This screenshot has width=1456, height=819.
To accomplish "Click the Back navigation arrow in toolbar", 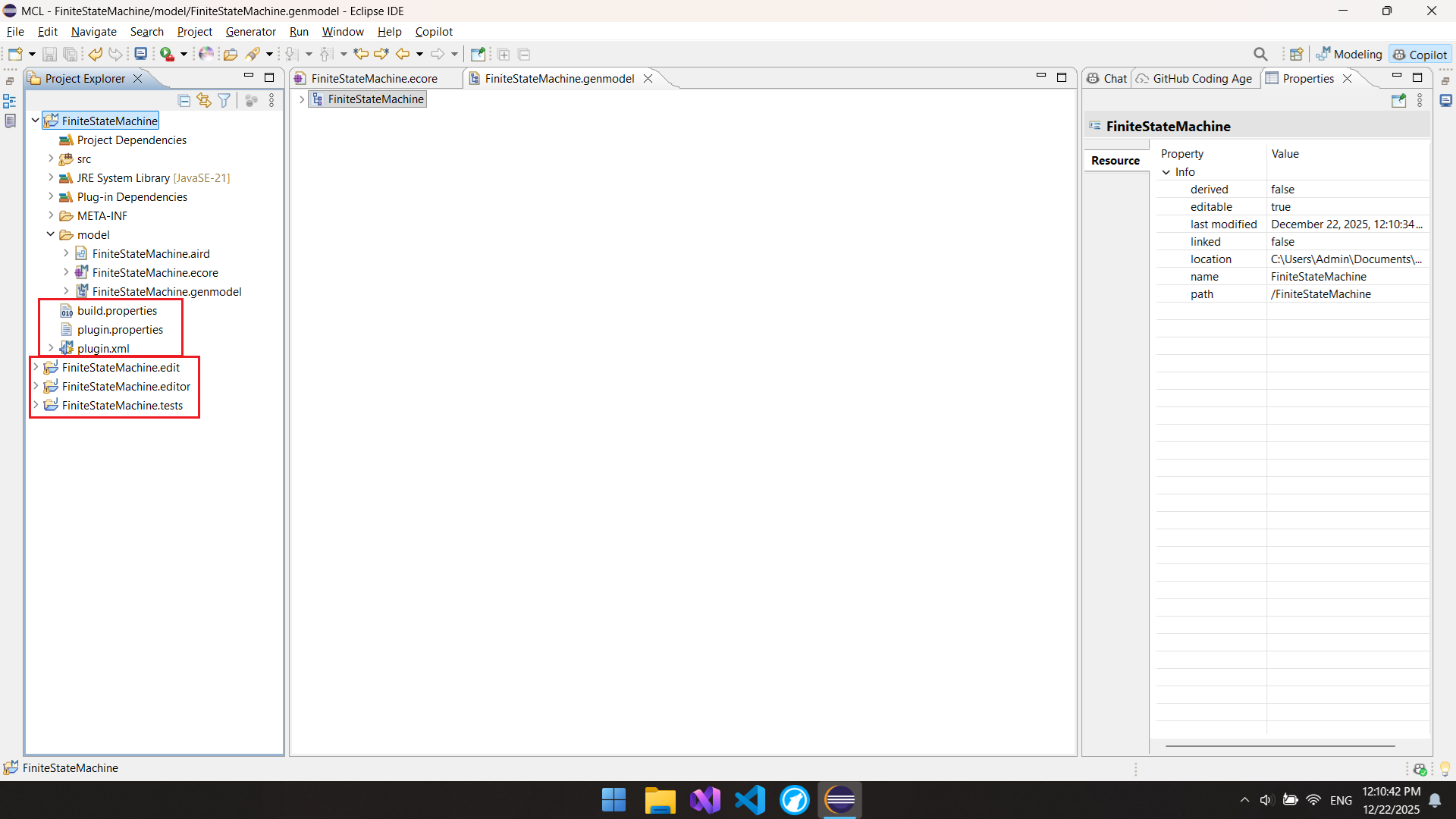I will coord(403,54).
